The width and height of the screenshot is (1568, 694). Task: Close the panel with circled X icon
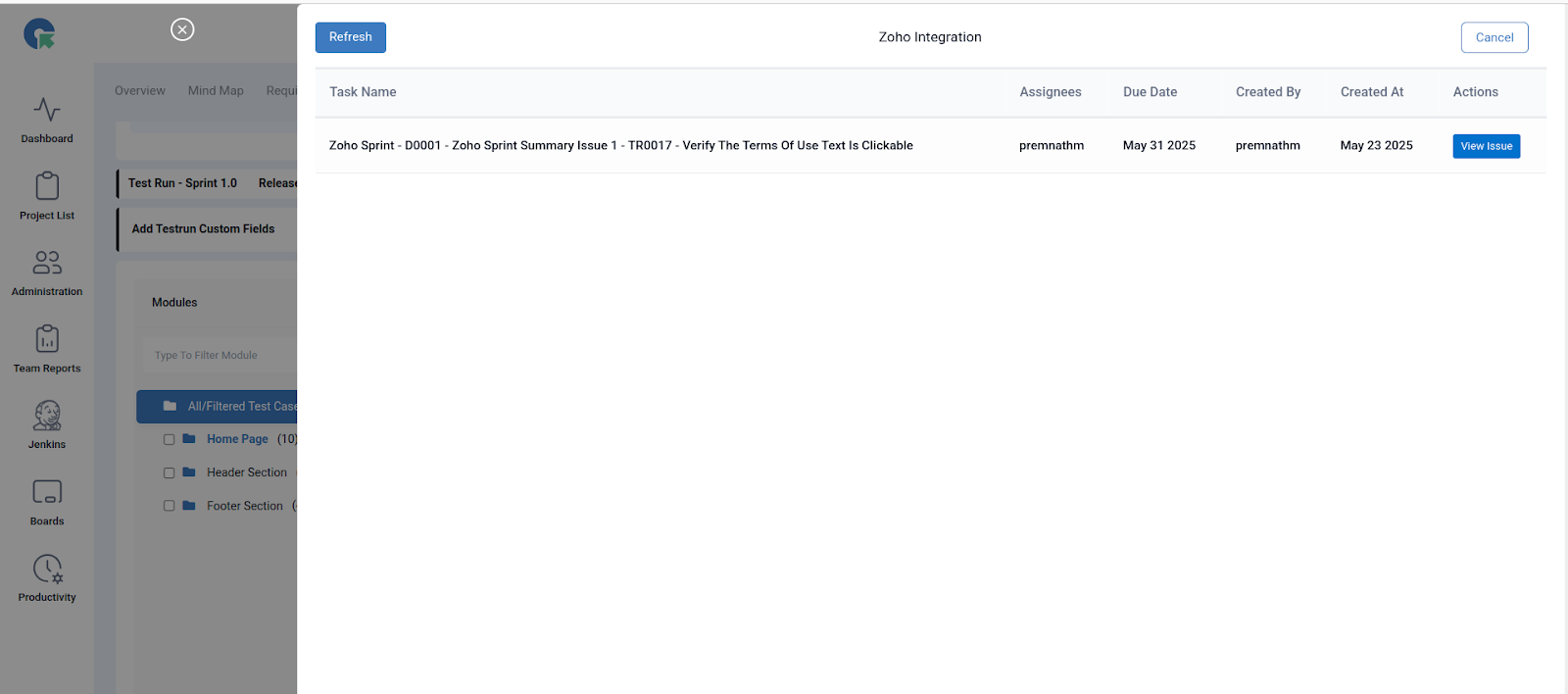[182, 29]
